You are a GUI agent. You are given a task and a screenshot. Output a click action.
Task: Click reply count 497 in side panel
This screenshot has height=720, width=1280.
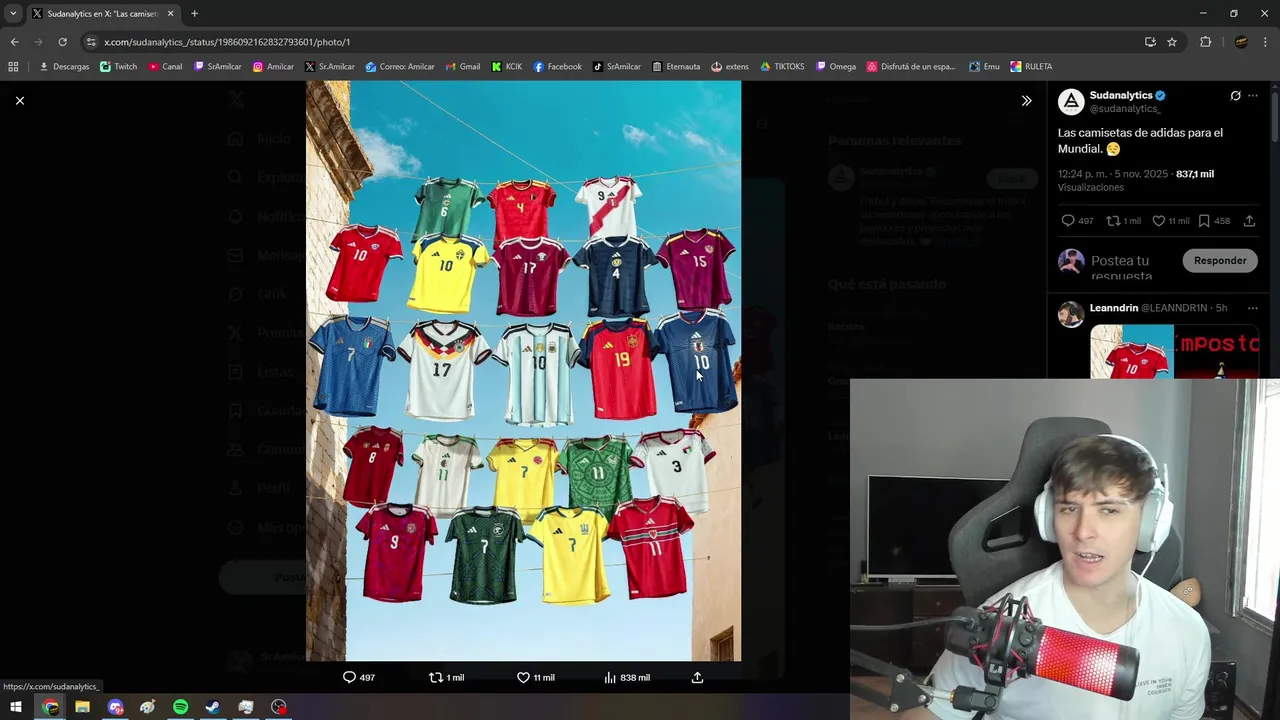point(1077,221)
